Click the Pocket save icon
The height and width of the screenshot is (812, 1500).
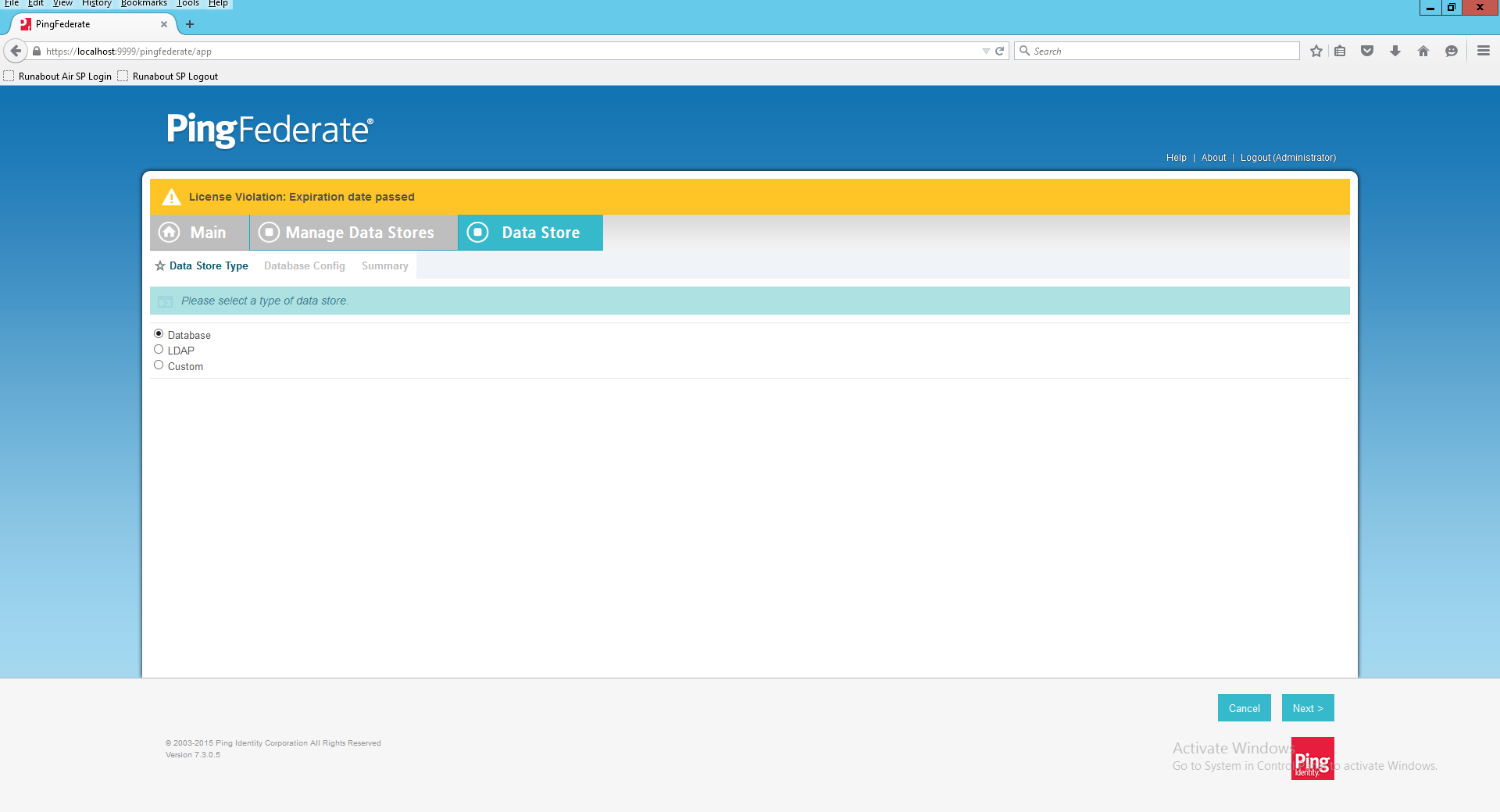[1367, 51]
